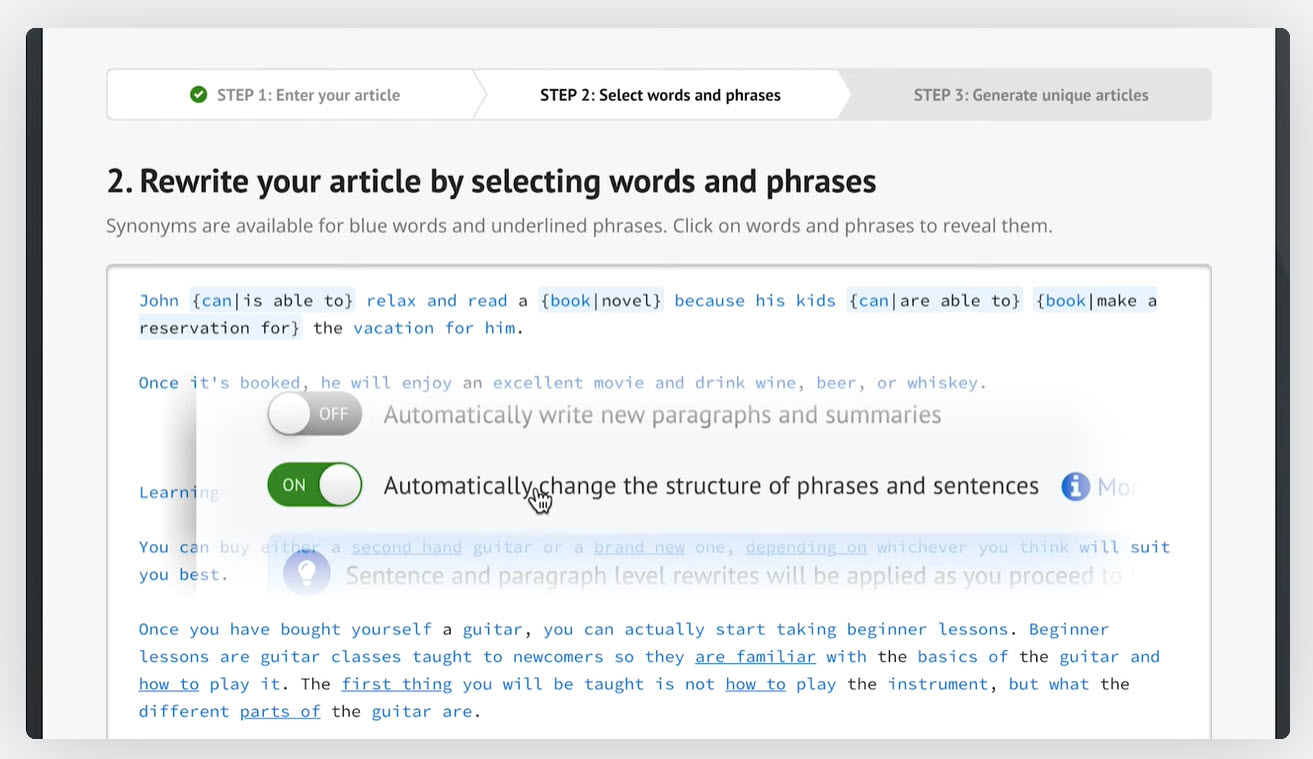
Task: Click the blue word "whiskey"
Action: coord(941,383)
